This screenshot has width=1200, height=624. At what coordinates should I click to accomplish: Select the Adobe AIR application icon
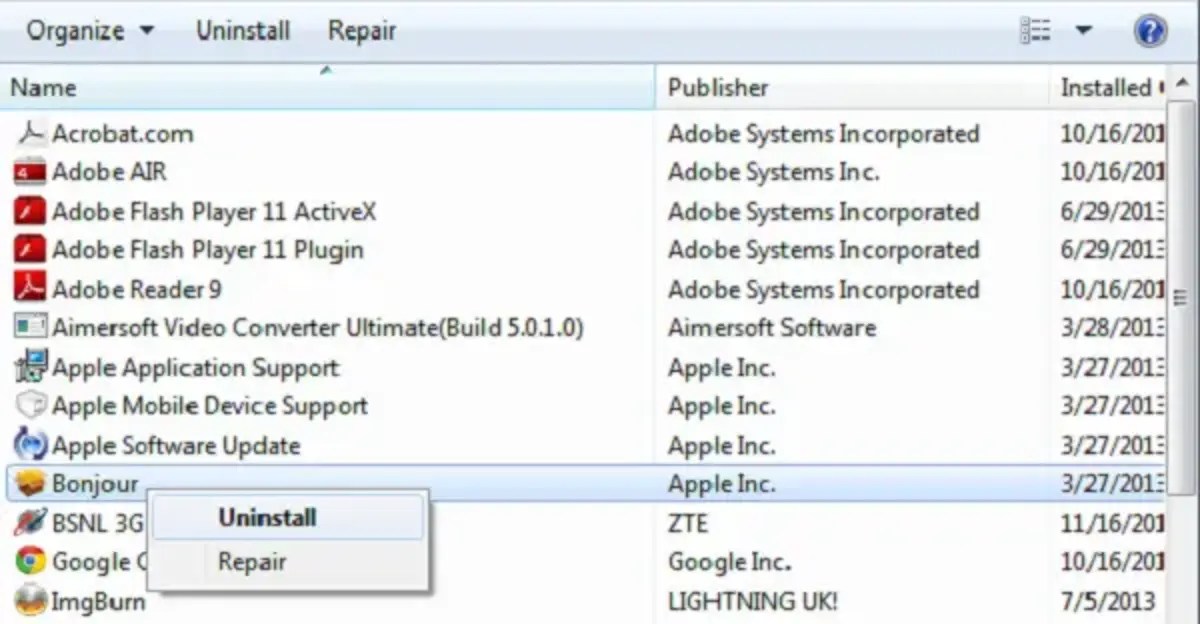tap(29, 172)
